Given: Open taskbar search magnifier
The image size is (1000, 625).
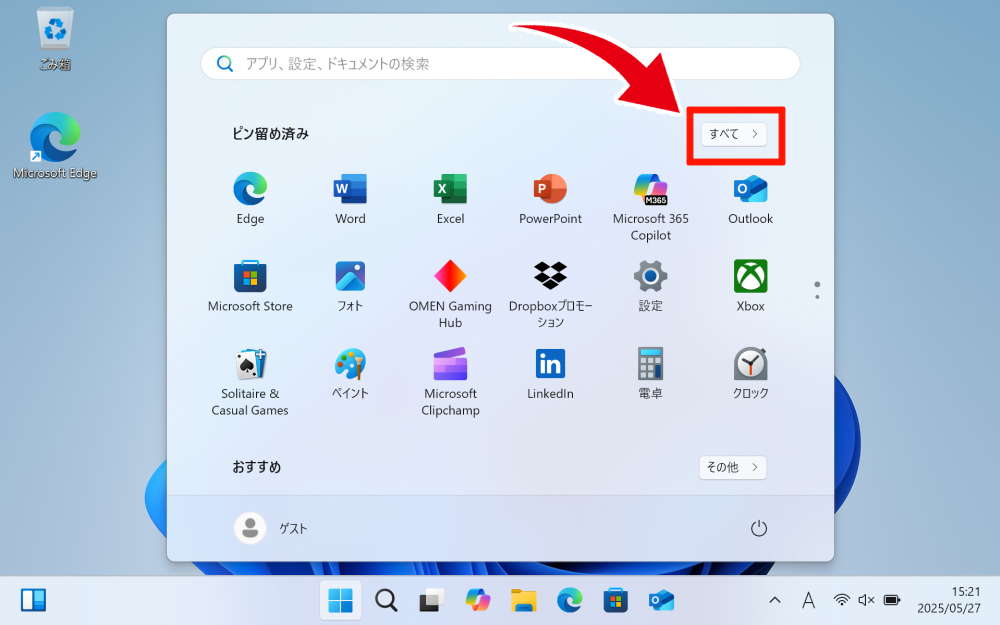Looking at the screenshot, I should click(386, 600).
